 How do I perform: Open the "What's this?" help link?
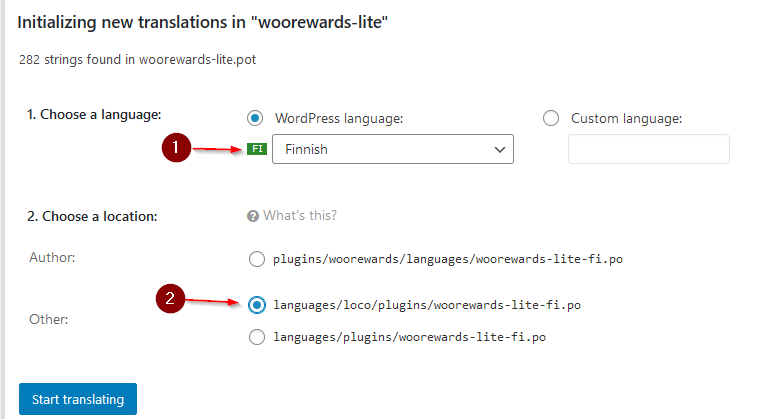300,215
